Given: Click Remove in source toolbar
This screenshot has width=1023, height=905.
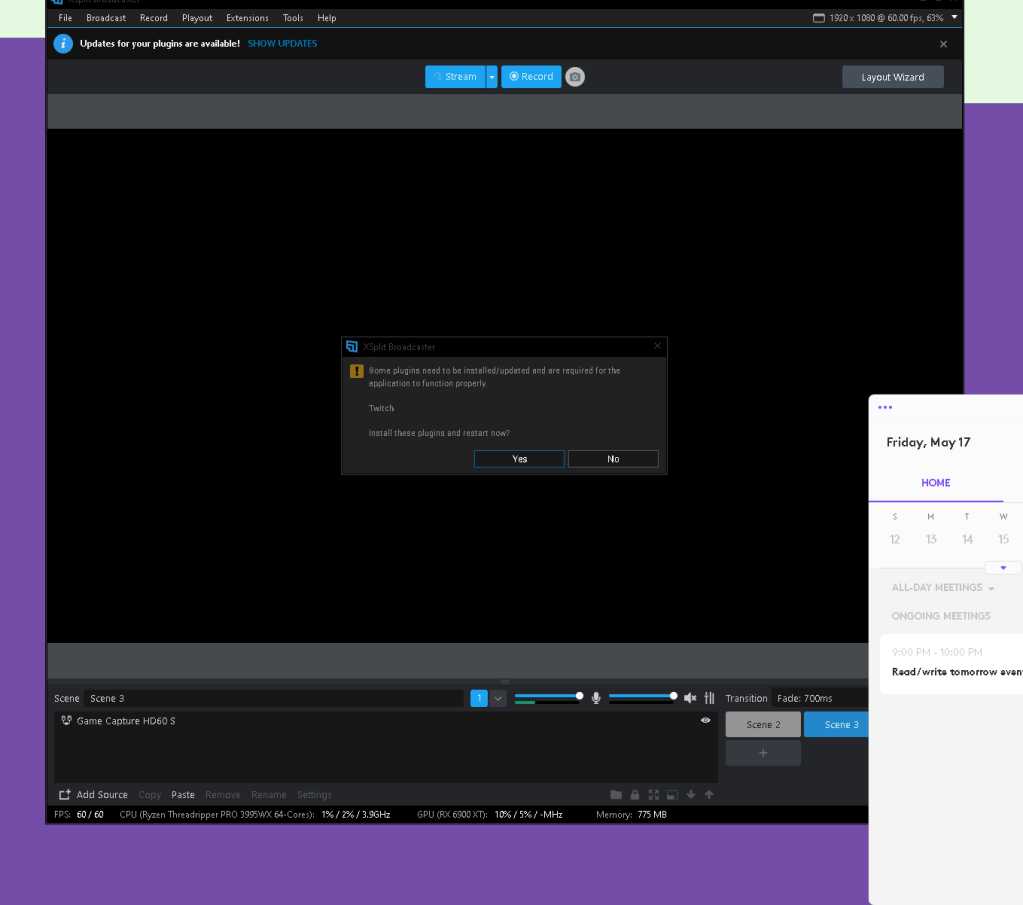Looking at the screenshot, I should coord(222,795).
